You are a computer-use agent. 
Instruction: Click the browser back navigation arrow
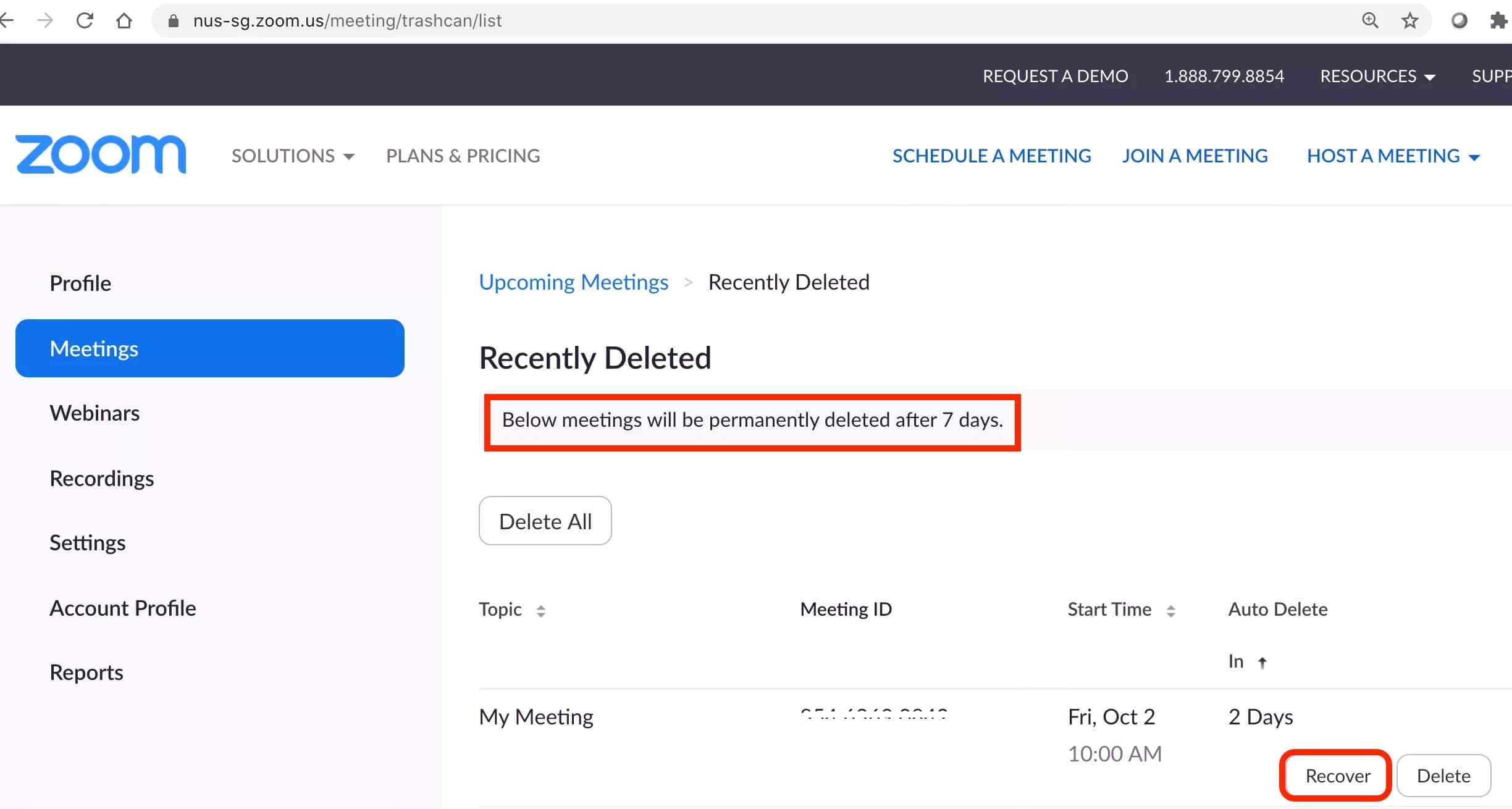point(12,20)
